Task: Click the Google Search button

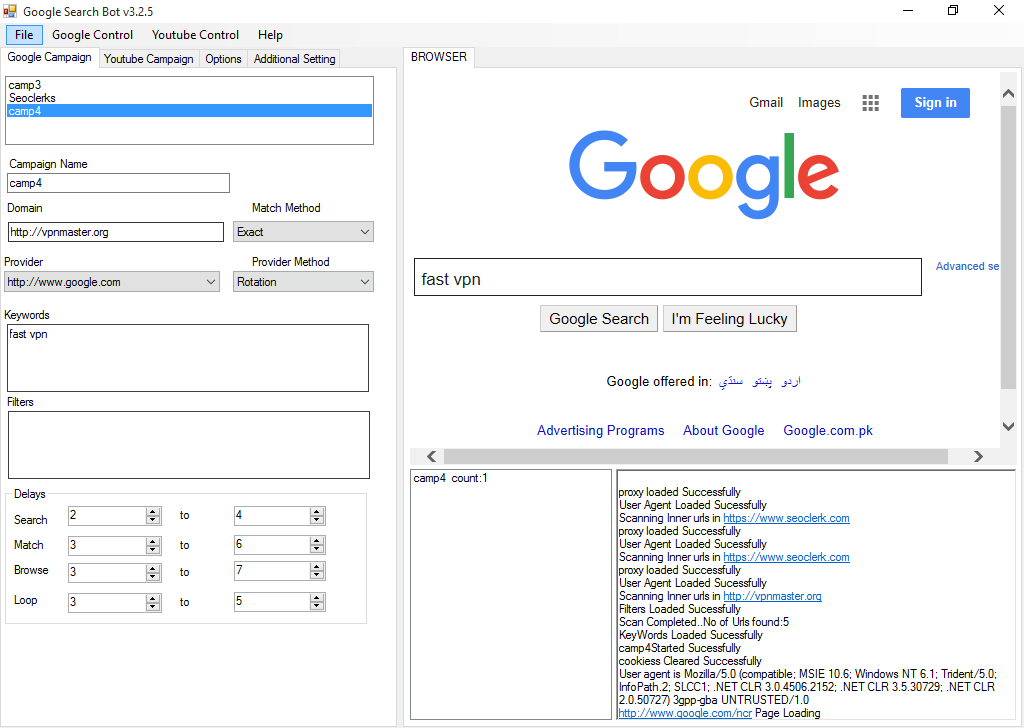Action: (x=599, y=319)
